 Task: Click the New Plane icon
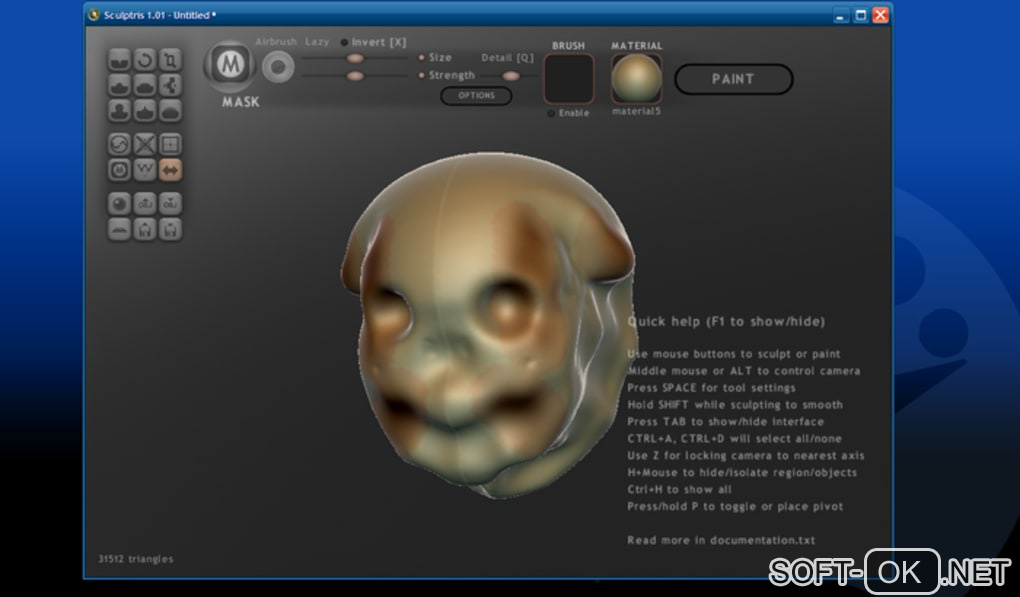click(x=119, y=229)
